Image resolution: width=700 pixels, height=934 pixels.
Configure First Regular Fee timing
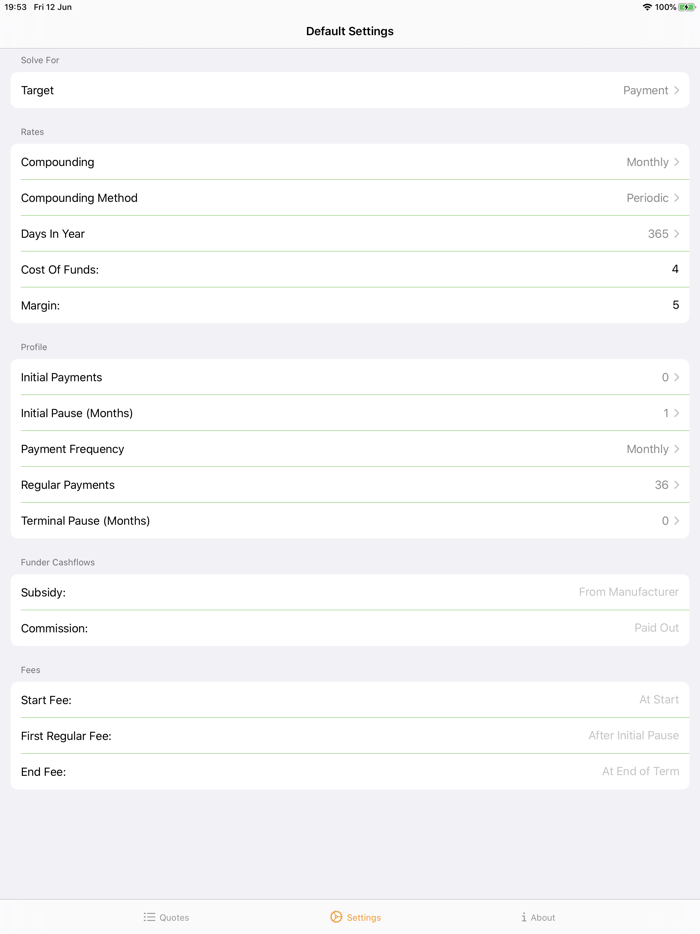tap(350, 735)
